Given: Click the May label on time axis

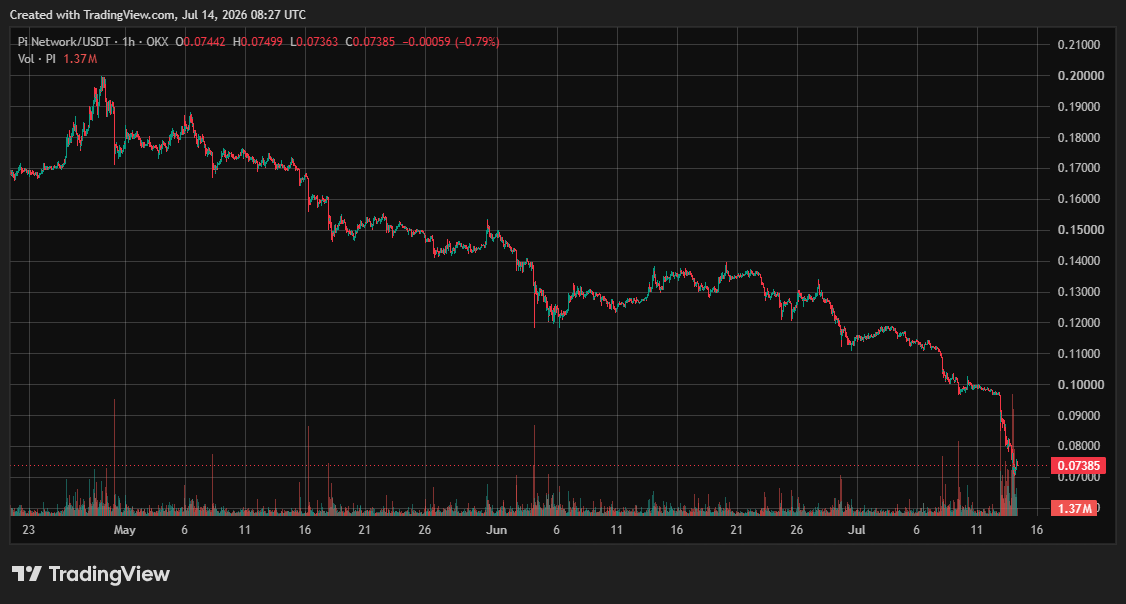Looking at the screenshot, I should [124, 530].
